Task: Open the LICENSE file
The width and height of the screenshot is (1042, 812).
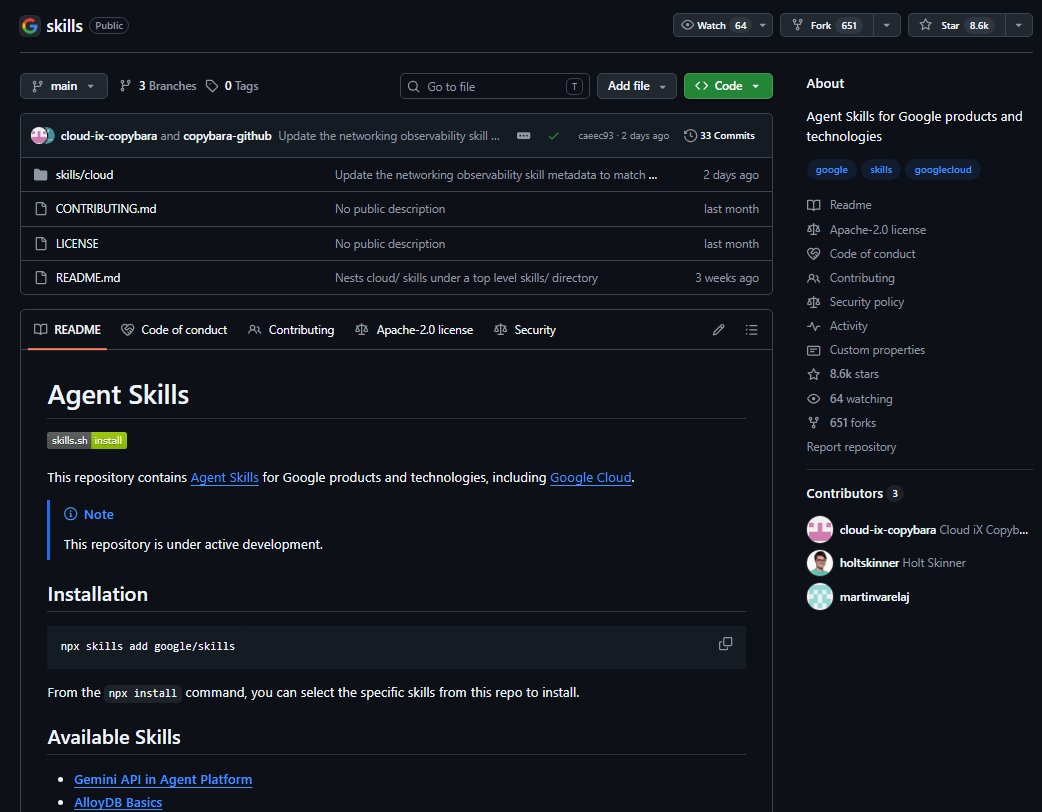Action: pyautogui.click(x=77, y=244)
